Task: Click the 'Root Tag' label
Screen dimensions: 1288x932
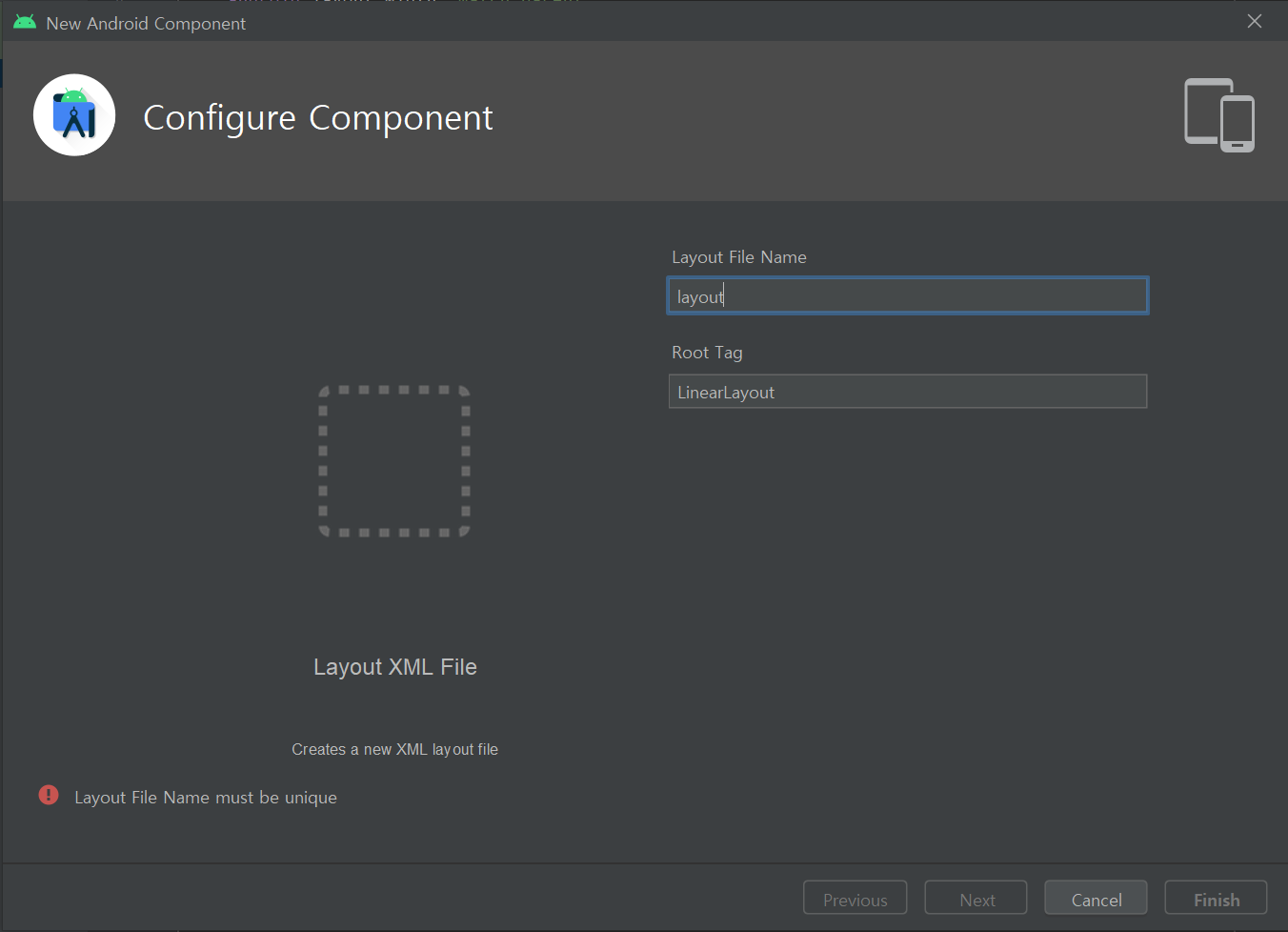Action: [707, 353]
